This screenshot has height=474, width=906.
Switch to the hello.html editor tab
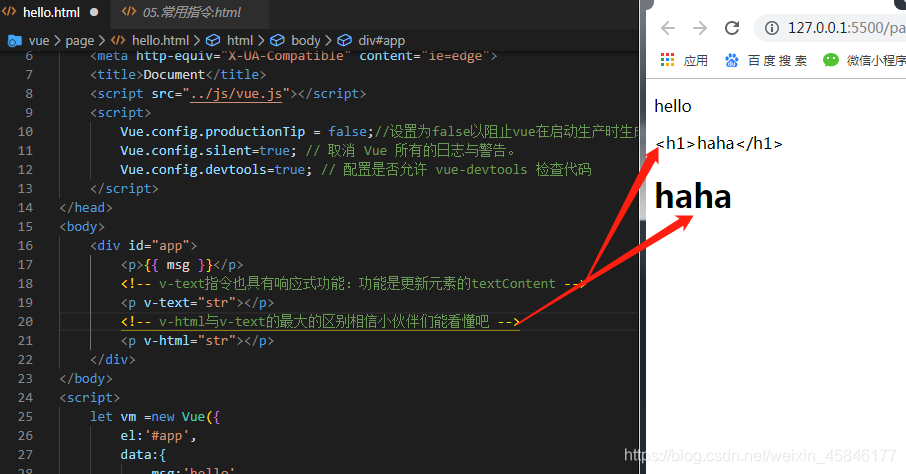(x=52, y=12)
